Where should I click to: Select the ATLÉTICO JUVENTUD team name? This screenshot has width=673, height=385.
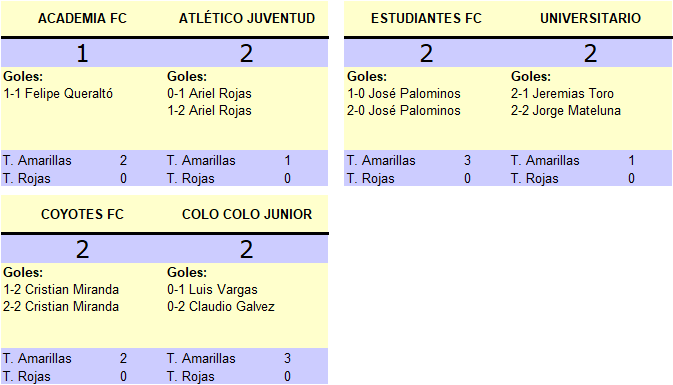pos(247,18)
